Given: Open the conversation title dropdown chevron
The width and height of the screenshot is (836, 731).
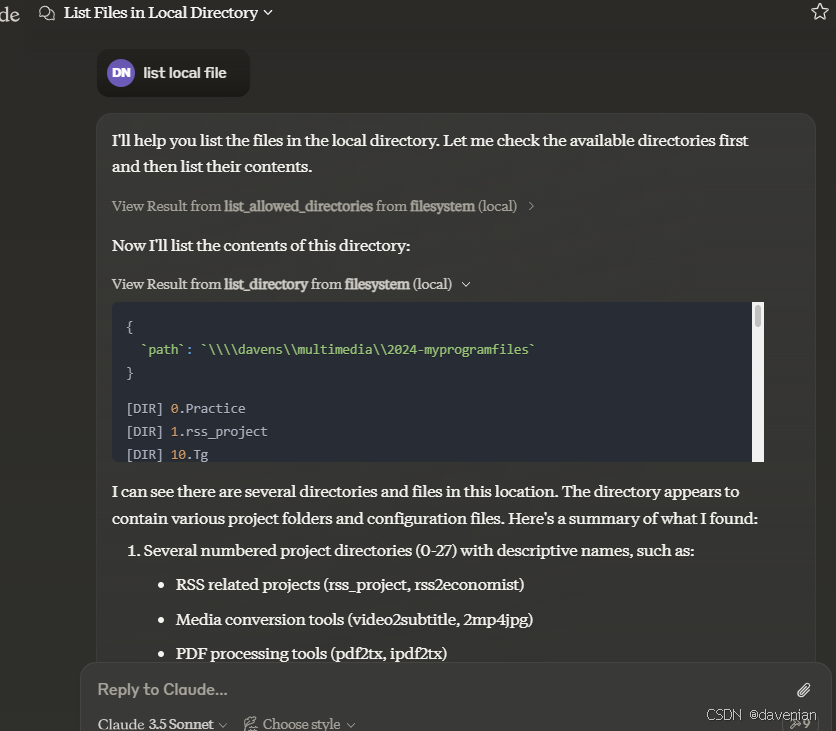Looking at the screenshot, I should [x=267, y=13].
